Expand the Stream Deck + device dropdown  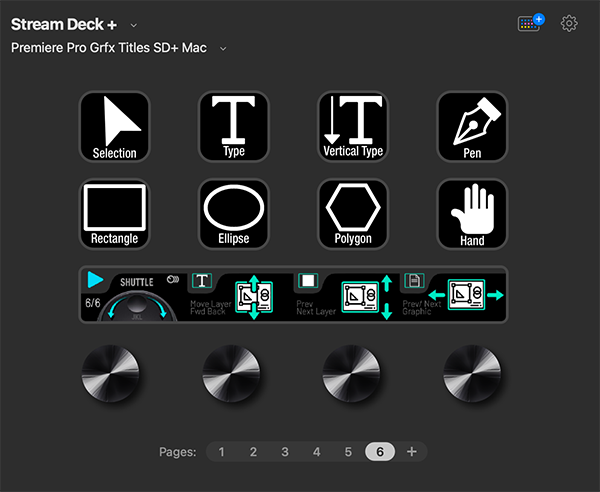coord(134,25)
